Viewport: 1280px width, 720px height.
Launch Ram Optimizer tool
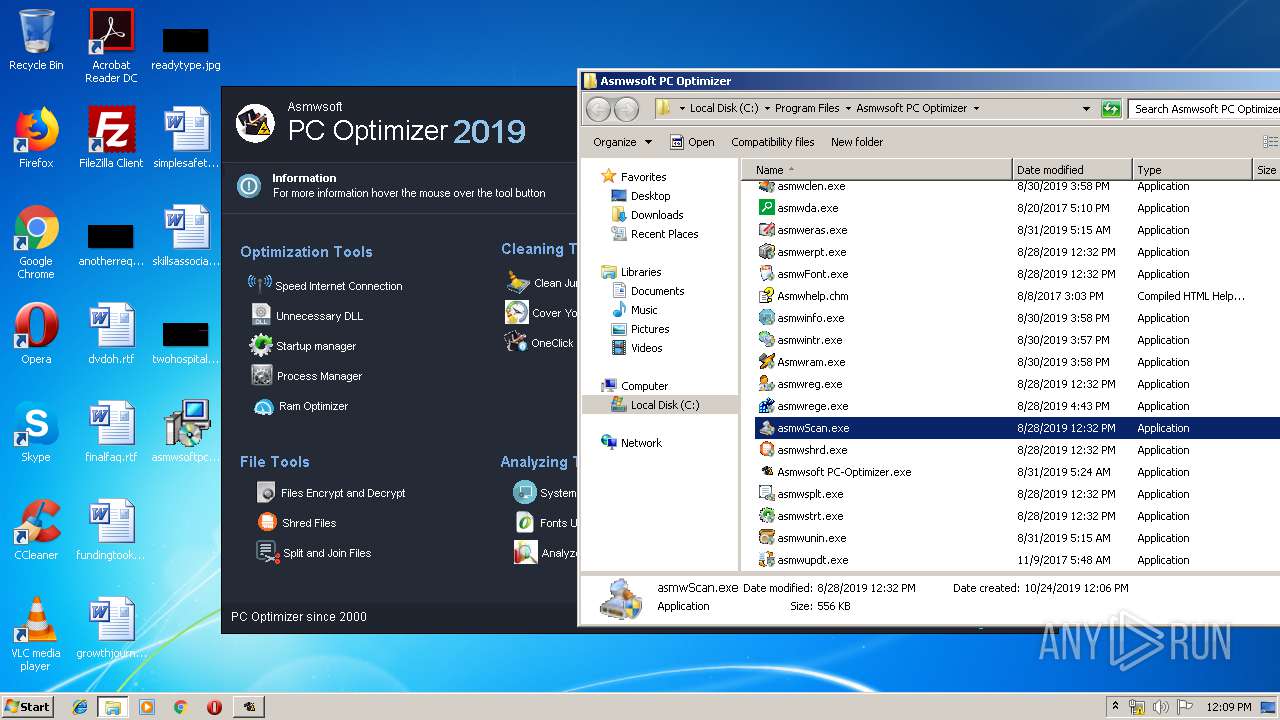pyautogui.click(x=300, y=406)
